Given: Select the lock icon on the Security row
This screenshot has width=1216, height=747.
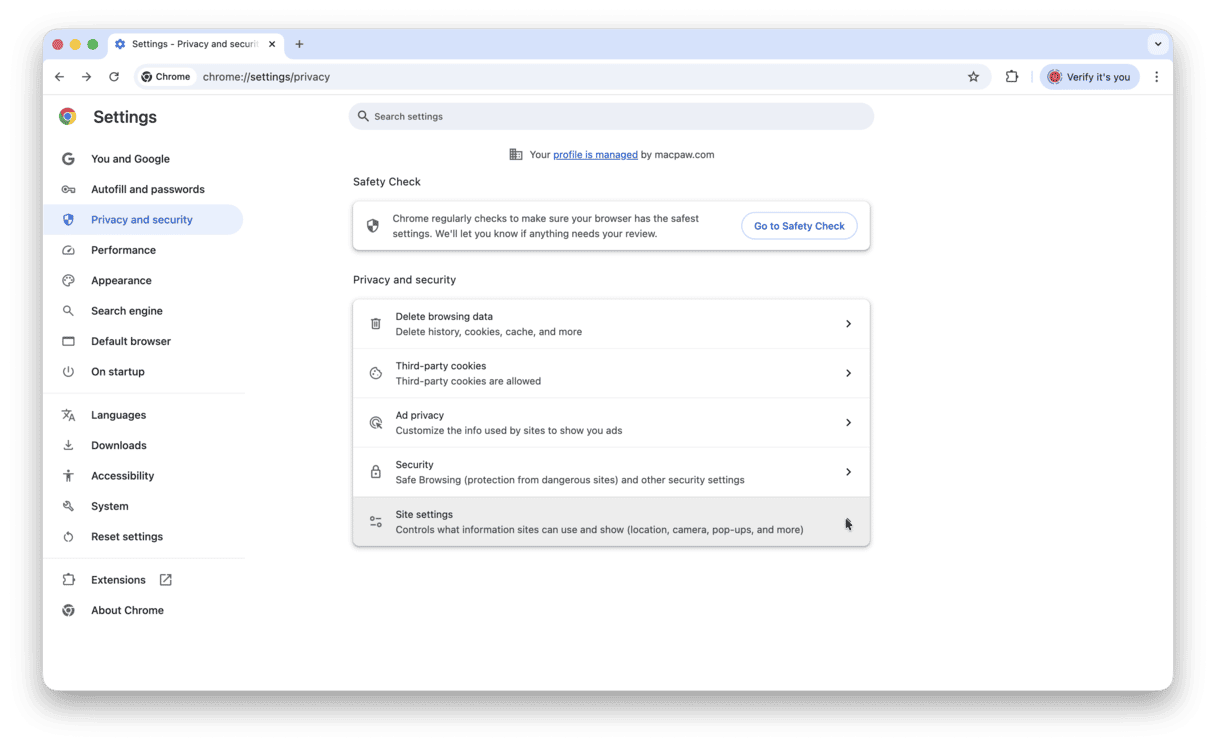Looking at the screenshot, I should [375, 471].
